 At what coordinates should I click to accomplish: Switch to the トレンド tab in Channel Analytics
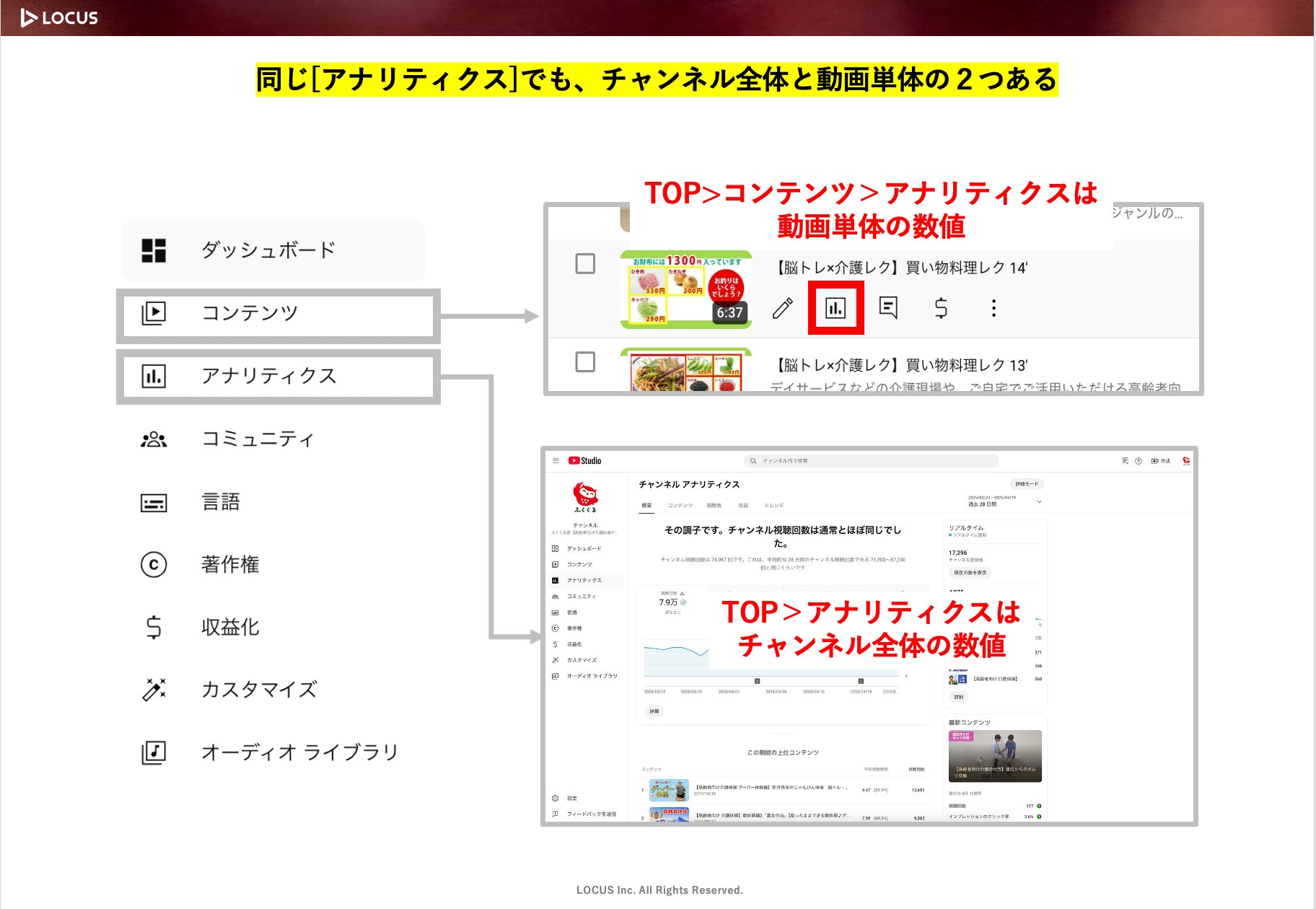tap(773, 506)
